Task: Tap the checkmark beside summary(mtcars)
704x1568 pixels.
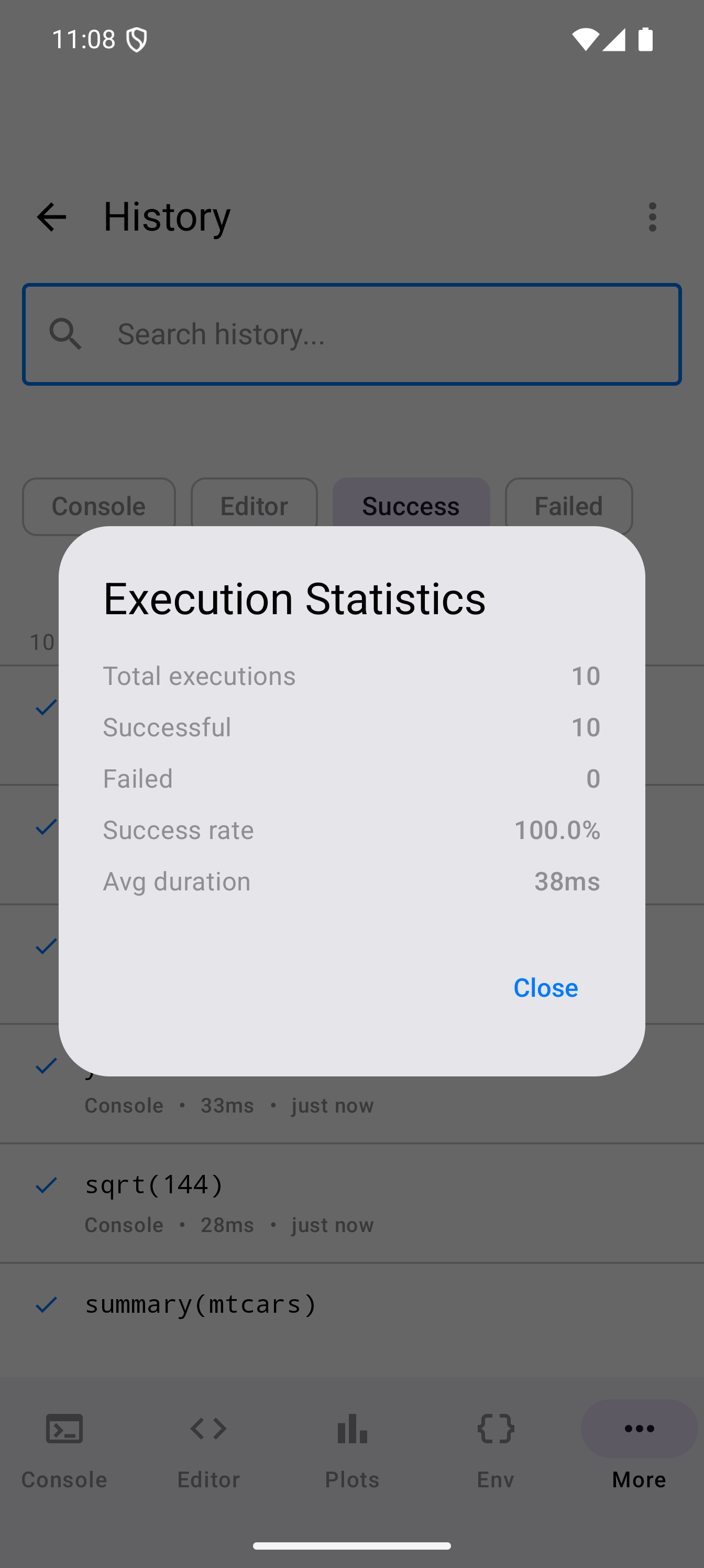Action: [x=46, y=1304]
